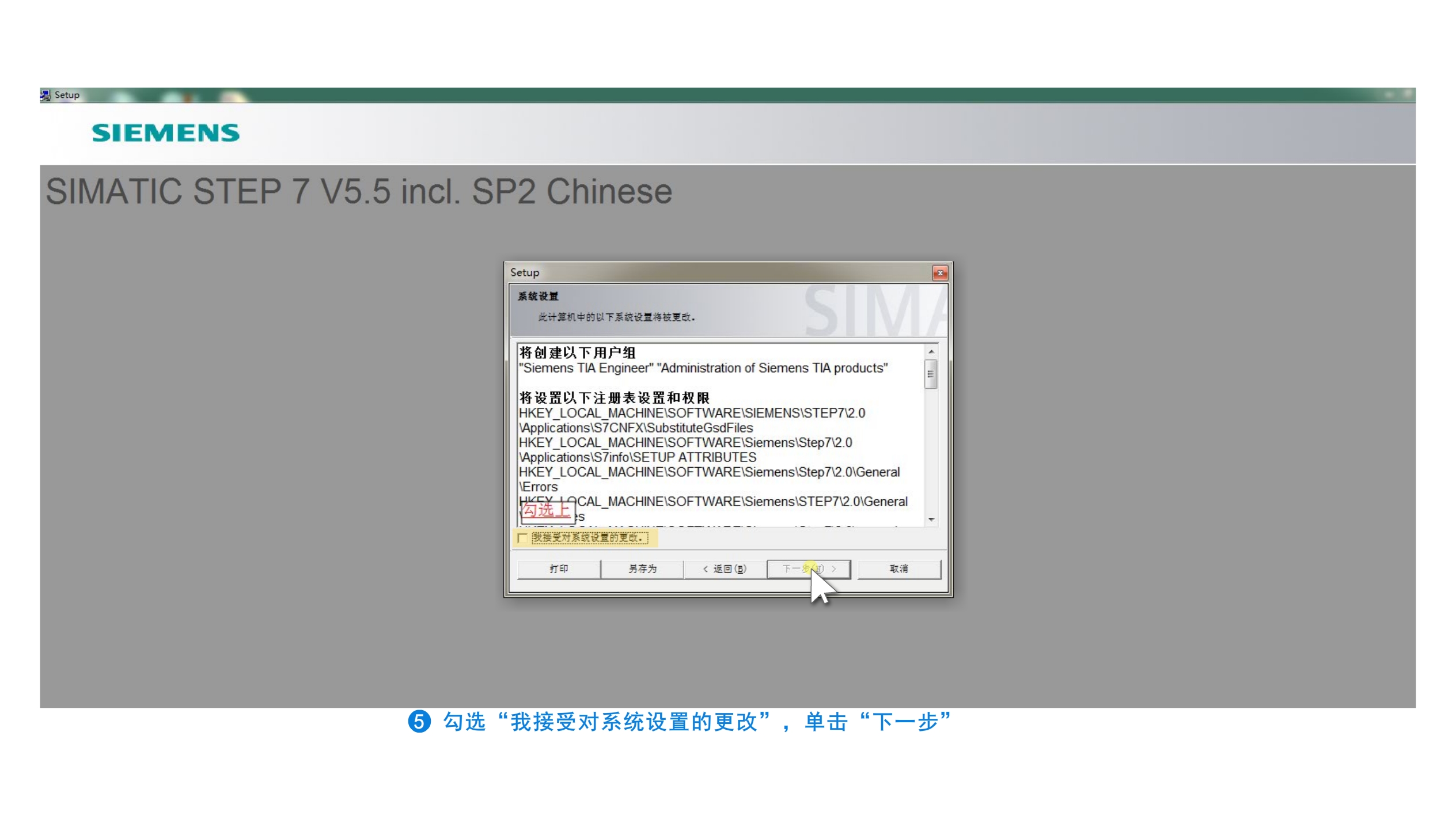This screenshot has height=819, width=1456.
Task: Click the scrollbar down arrow in settings list
Action: [x=931, y=520]
